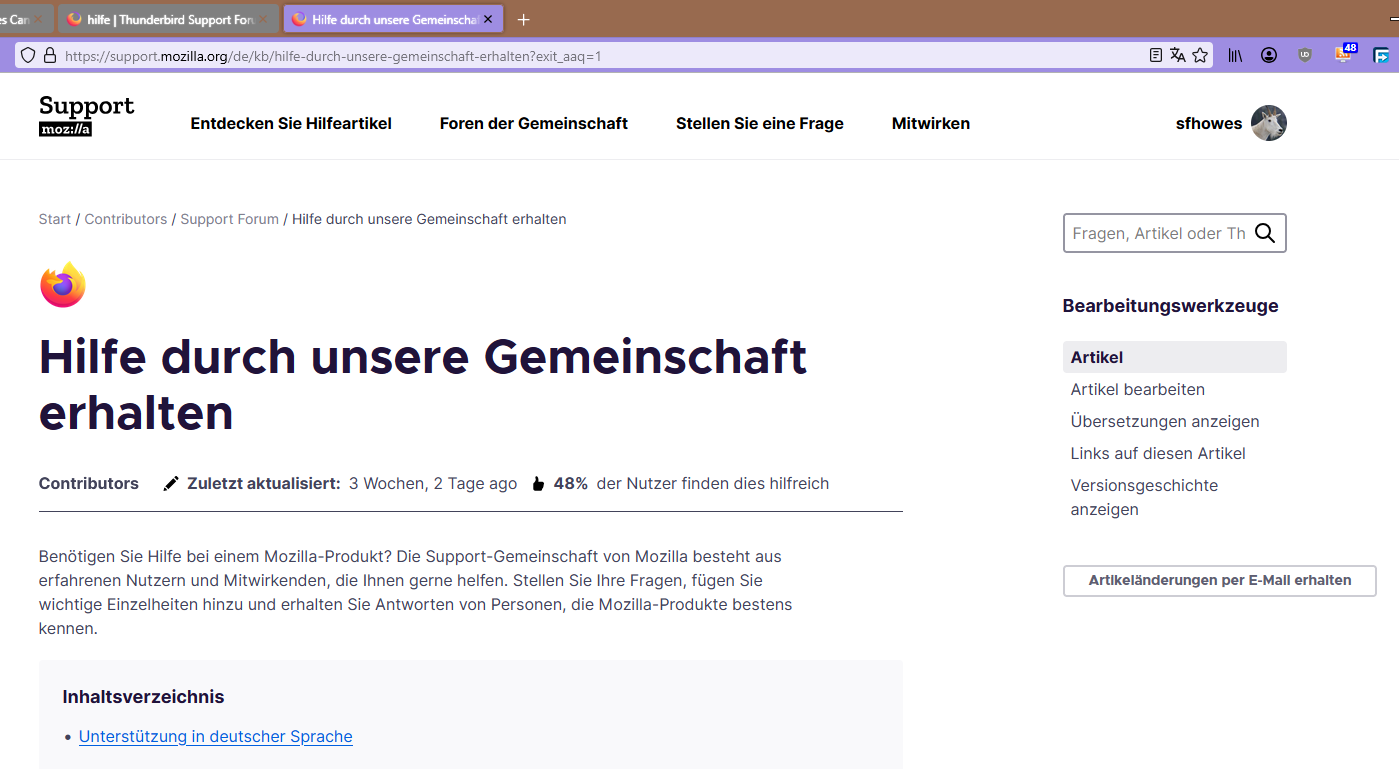Open the Entdecken Sie Hilfeartikel menu
This screenshot has width=1399, height=769.
pyautogui.click(x=291, y=123)
